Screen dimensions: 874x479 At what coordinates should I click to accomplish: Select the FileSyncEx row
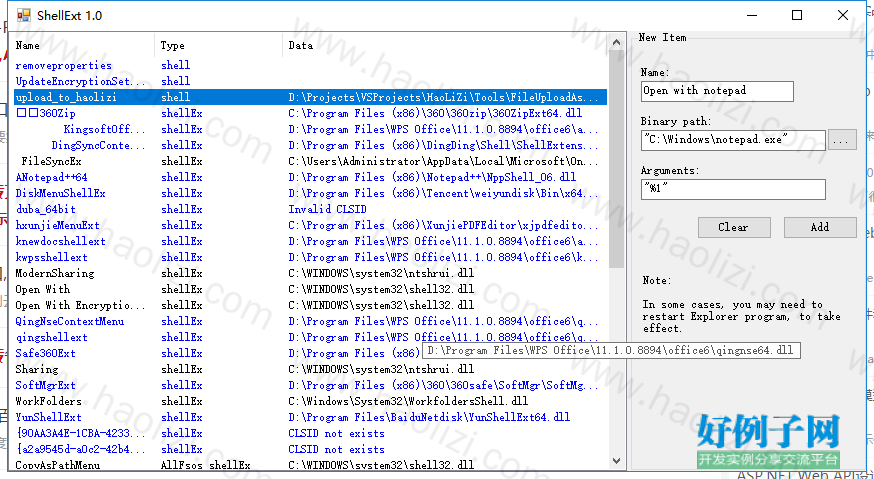click(x=308, y=161)
